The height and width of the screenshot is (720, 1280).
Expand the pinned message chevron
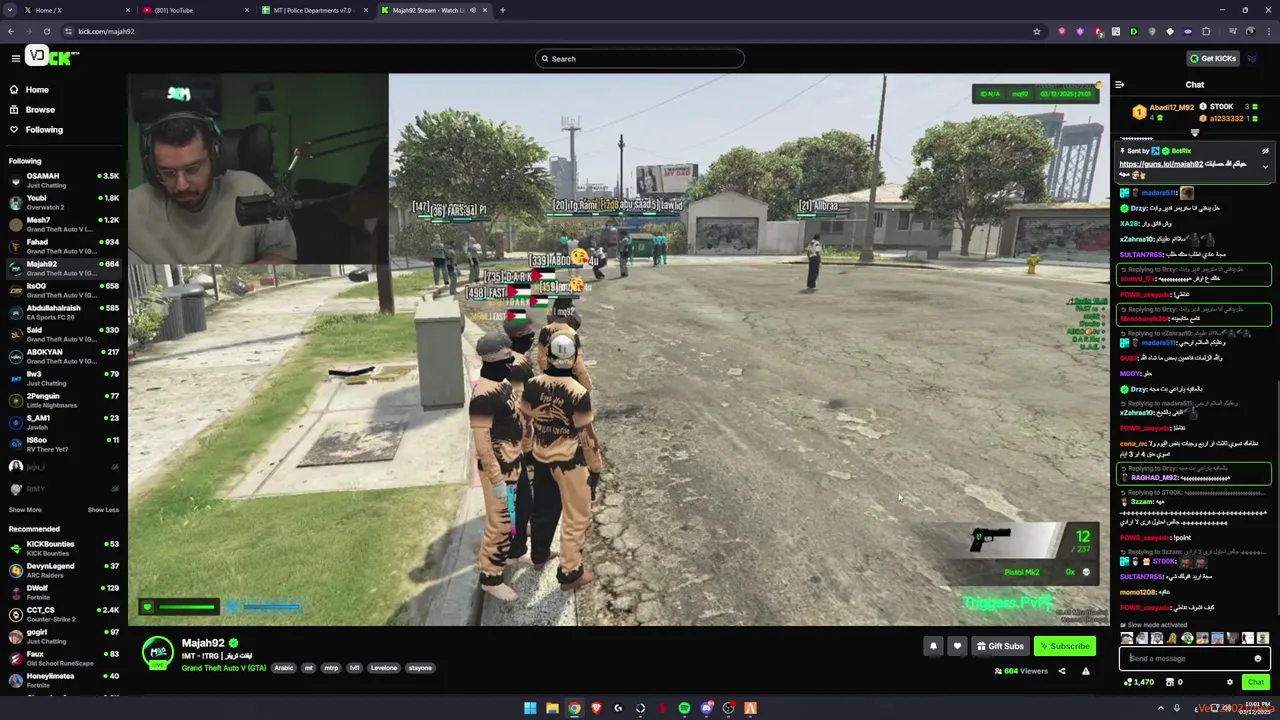tap(1265, 167)
